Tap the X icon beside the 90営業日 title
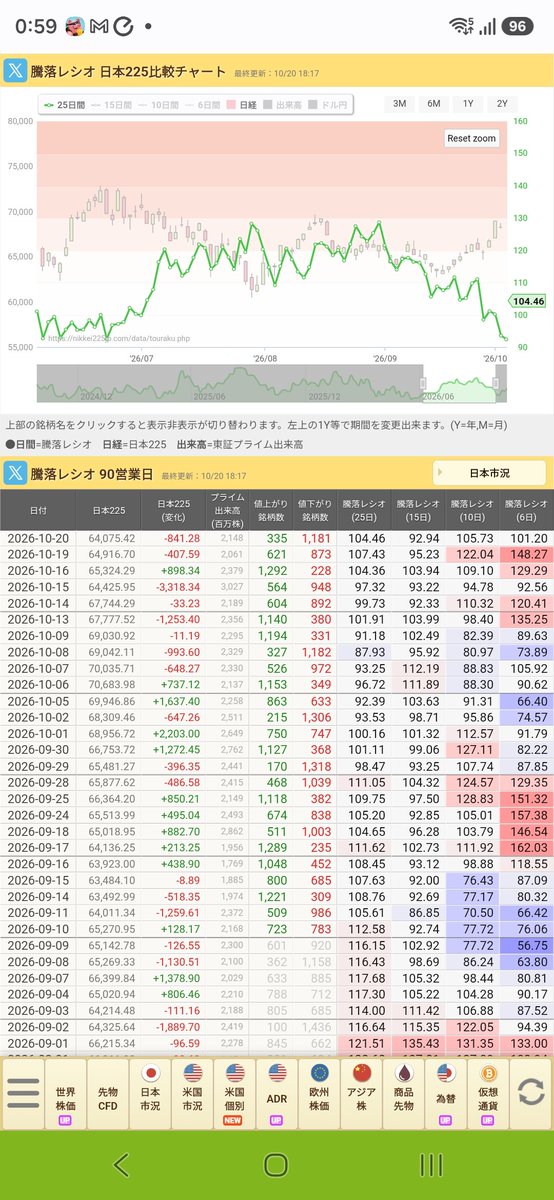 click(15, 473)
